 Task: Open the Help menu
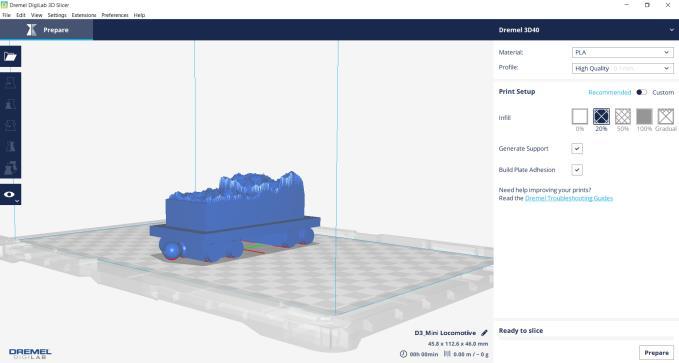point(139,15)
